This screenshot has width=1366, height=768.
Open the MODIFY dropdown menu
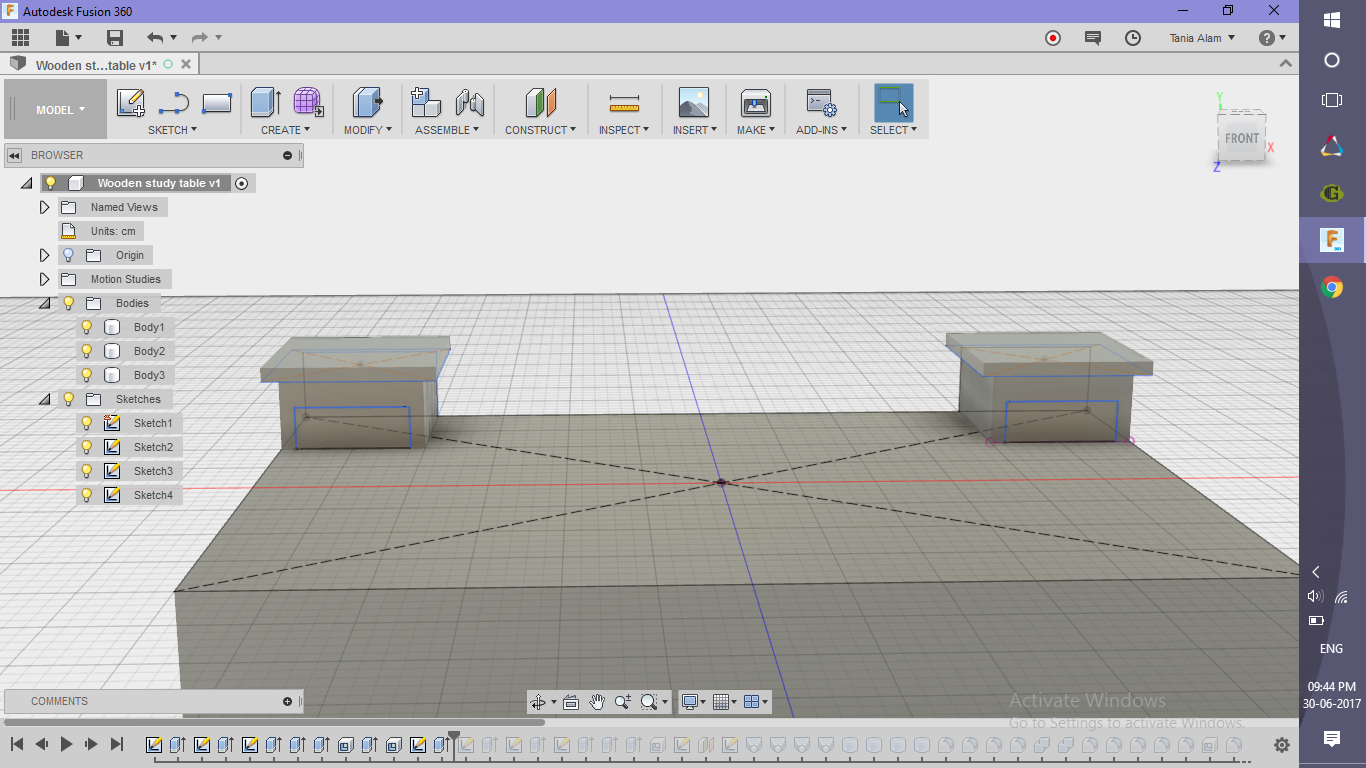tap(368, 130)
